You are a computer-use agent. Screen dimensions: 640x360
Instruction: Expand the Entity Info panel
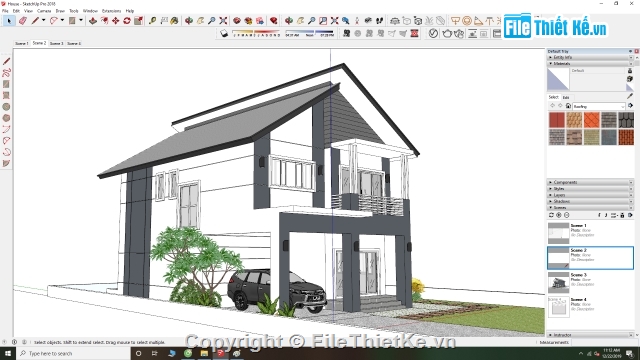coord(590,58)
